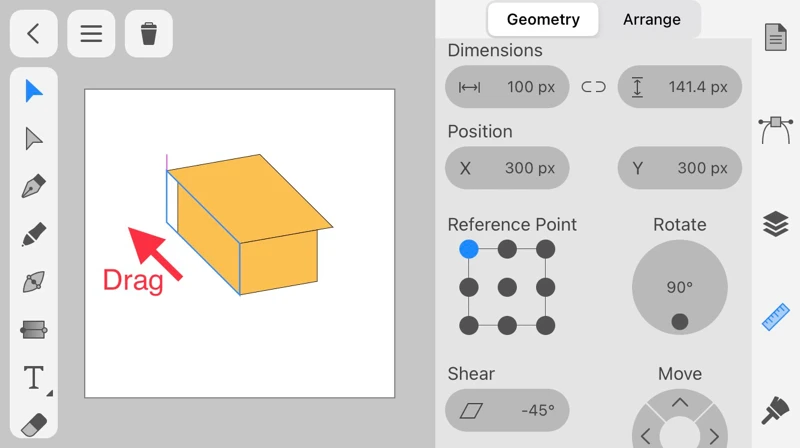
Task: Select top-left reference point
Action: (469, 249)
